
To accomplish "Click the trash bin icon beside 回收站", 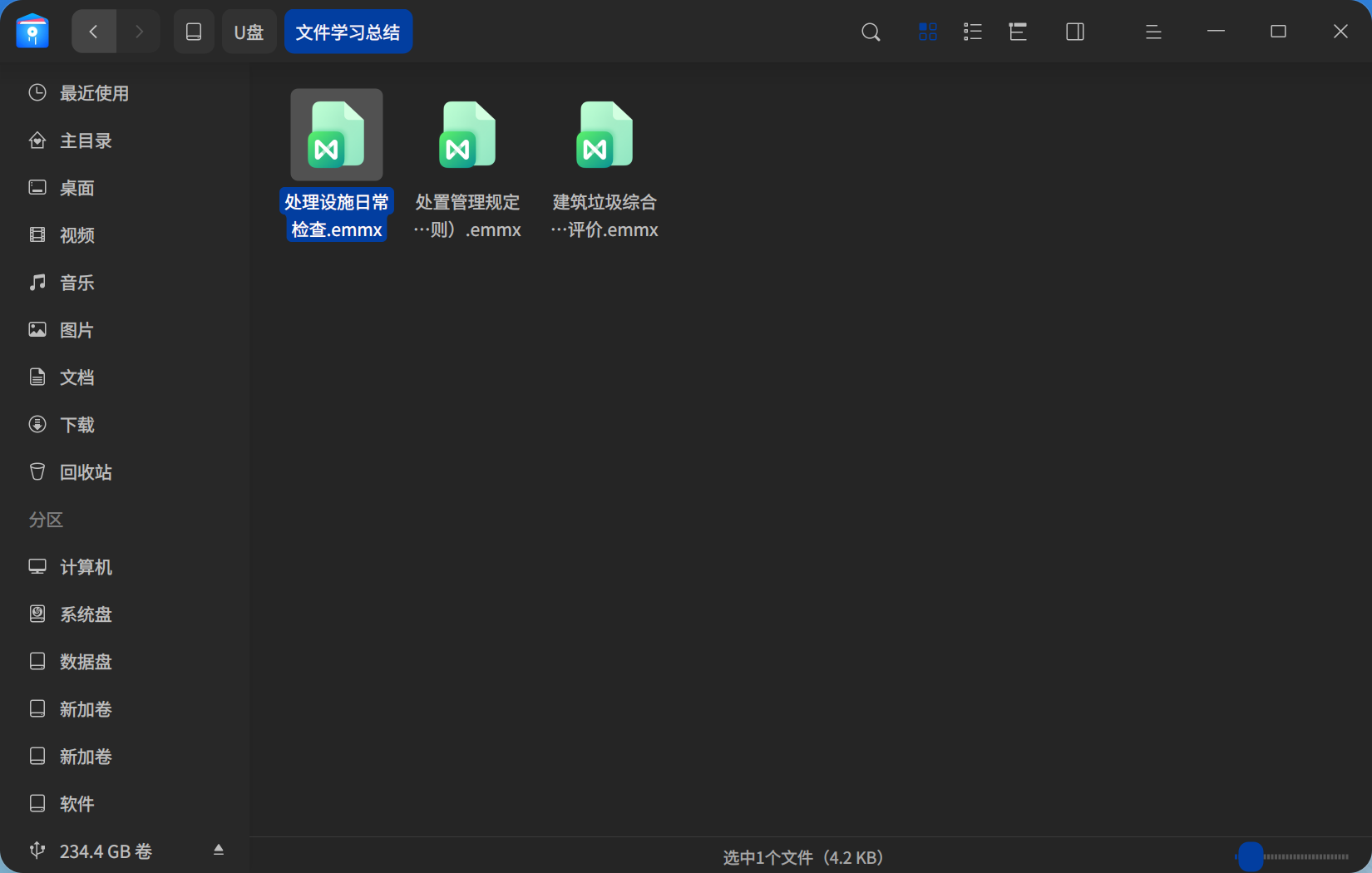I will click(x=37, y=471).
